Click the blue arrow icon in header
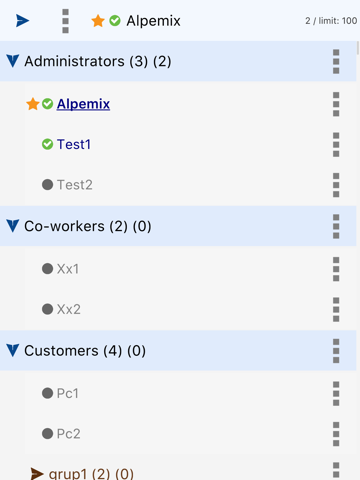 click(x=22, y=21)
